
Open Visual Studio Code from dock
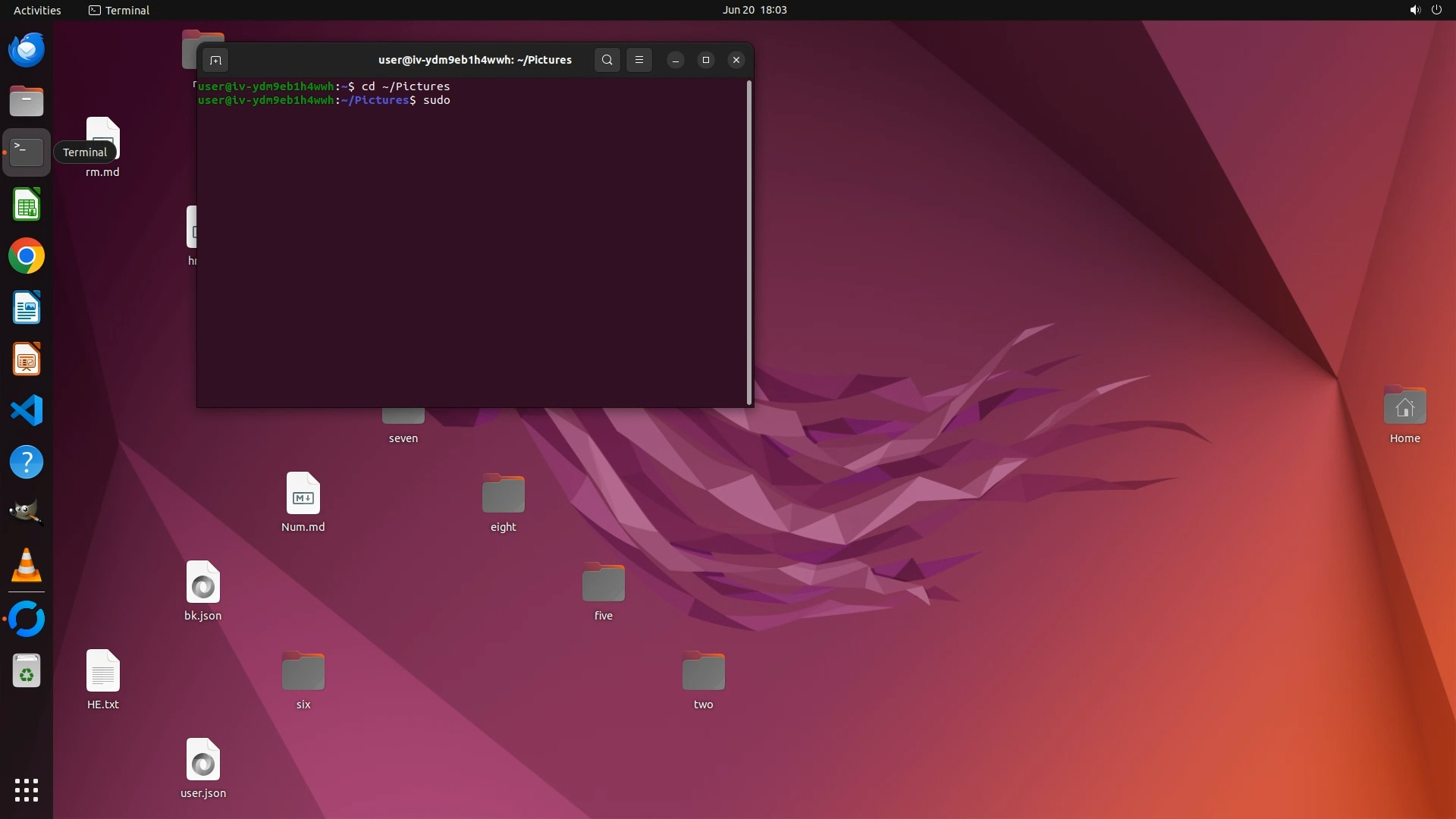point(27,411)
